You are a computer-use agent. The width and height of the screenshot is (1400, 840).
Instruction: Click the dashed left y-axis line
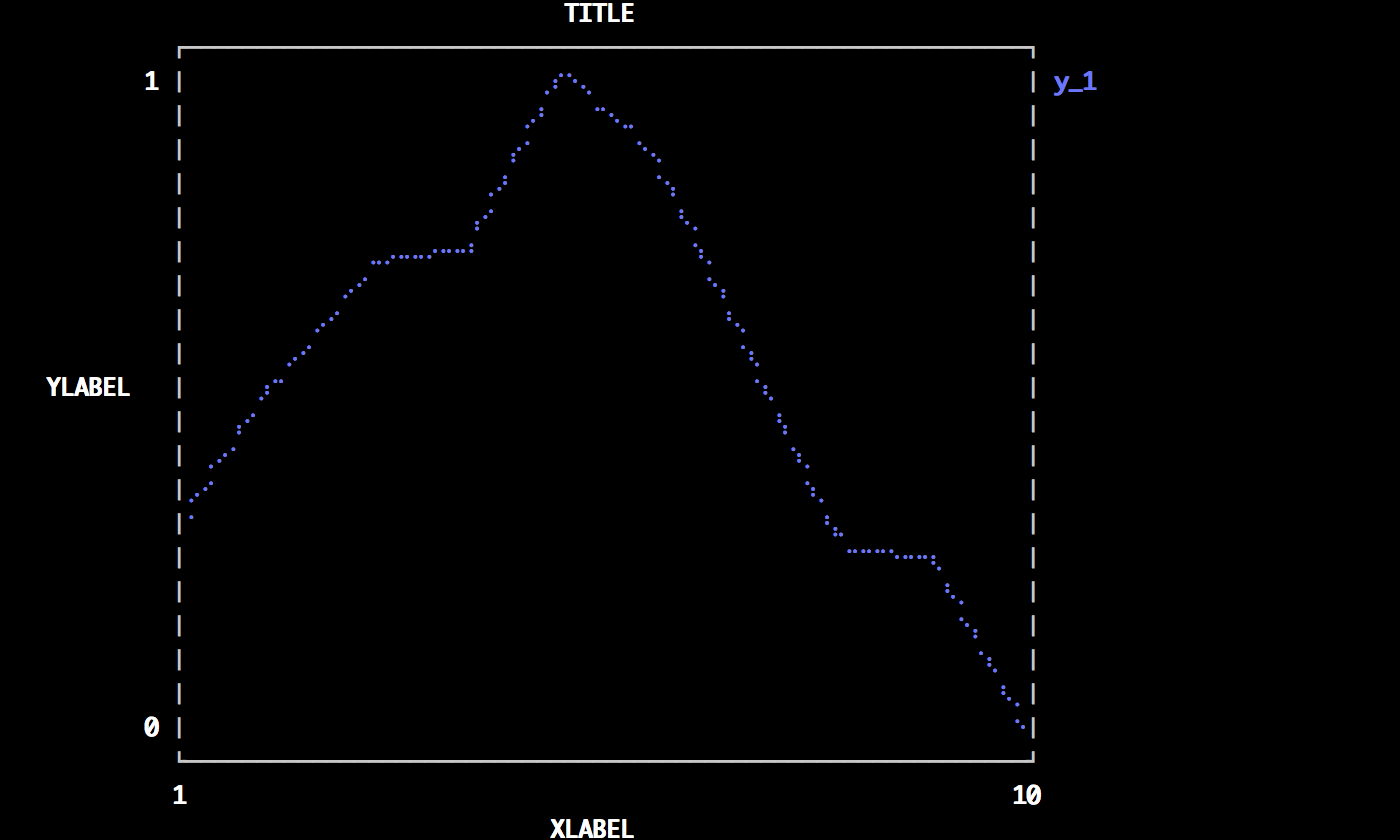pyautogui.click(x=180, y=400)
